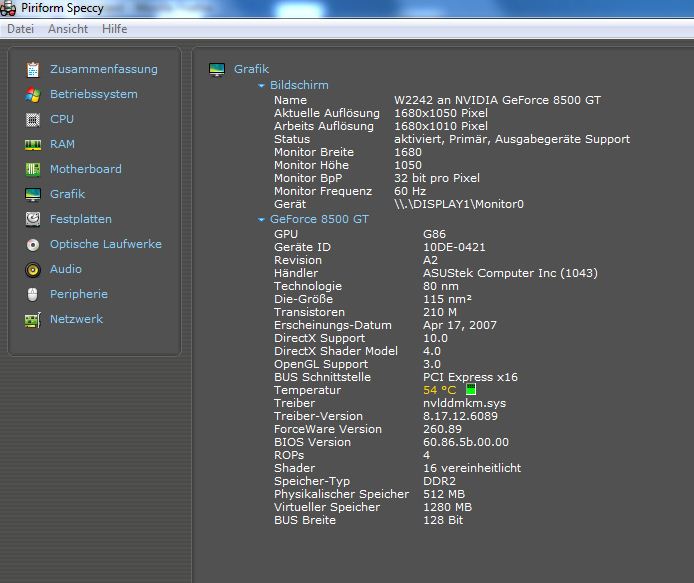Viewport: 694px width, 583px height.
Task: Click the 32 bit pro Pixel value
Action: click(437, 178)
